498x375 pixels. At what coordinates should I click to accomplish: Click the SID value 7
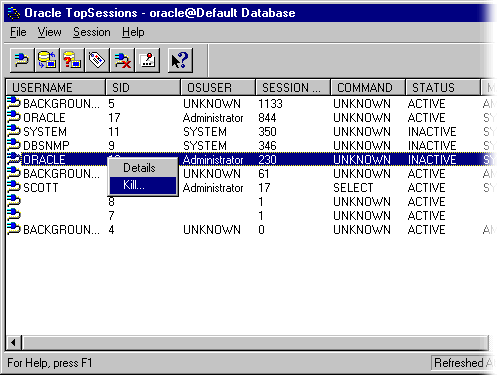pos(112,216)
